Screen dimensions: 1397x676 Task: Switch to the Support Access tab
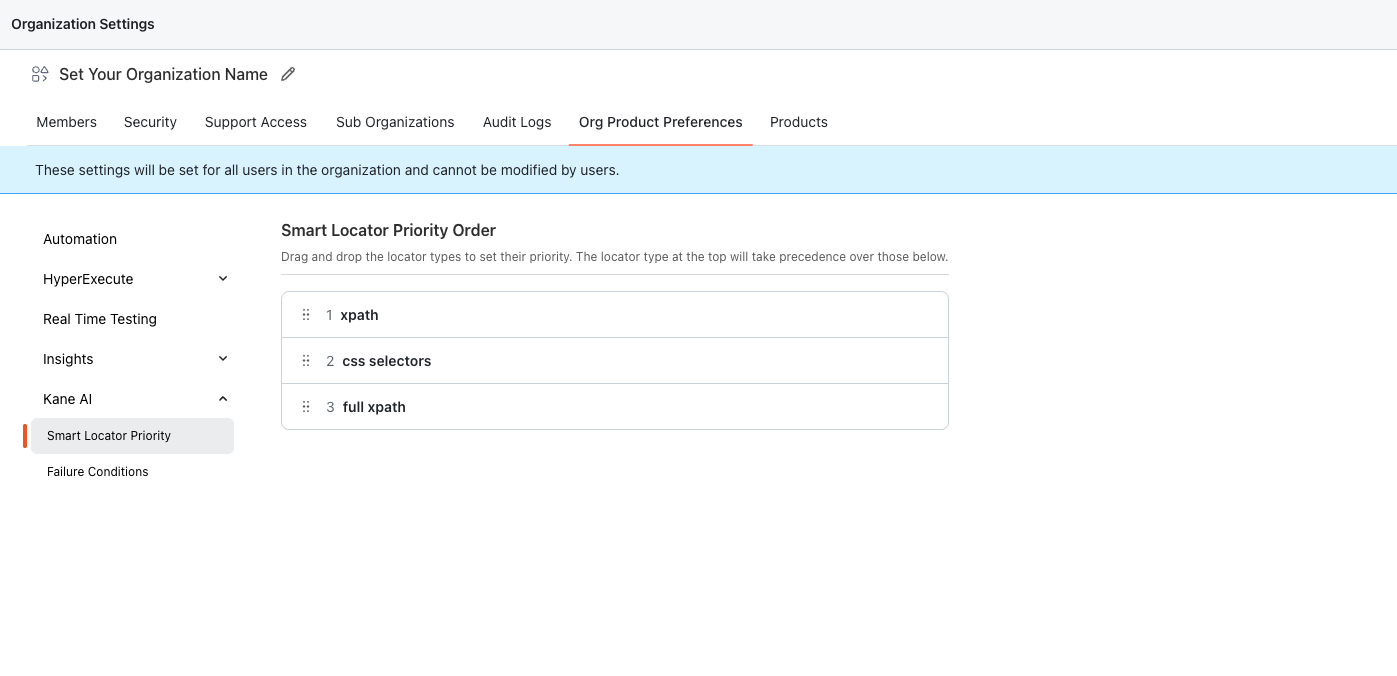pos(255,122)
